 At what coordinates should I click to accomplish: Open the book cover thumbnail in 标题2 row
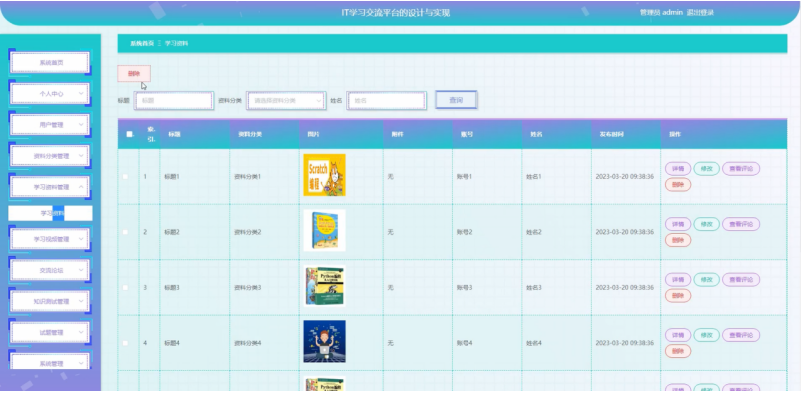(x=324, y=230)
